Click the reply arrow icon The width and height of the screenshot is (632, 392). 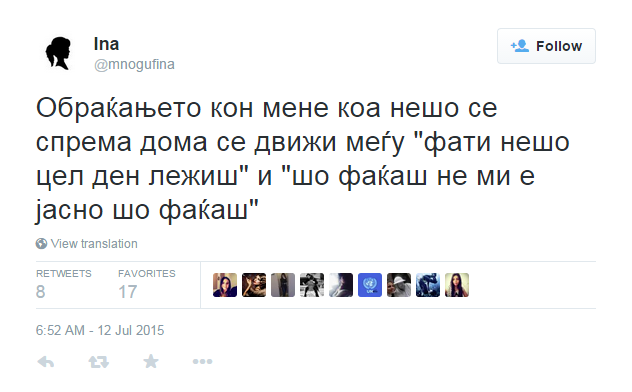click(x=46, y=362)
